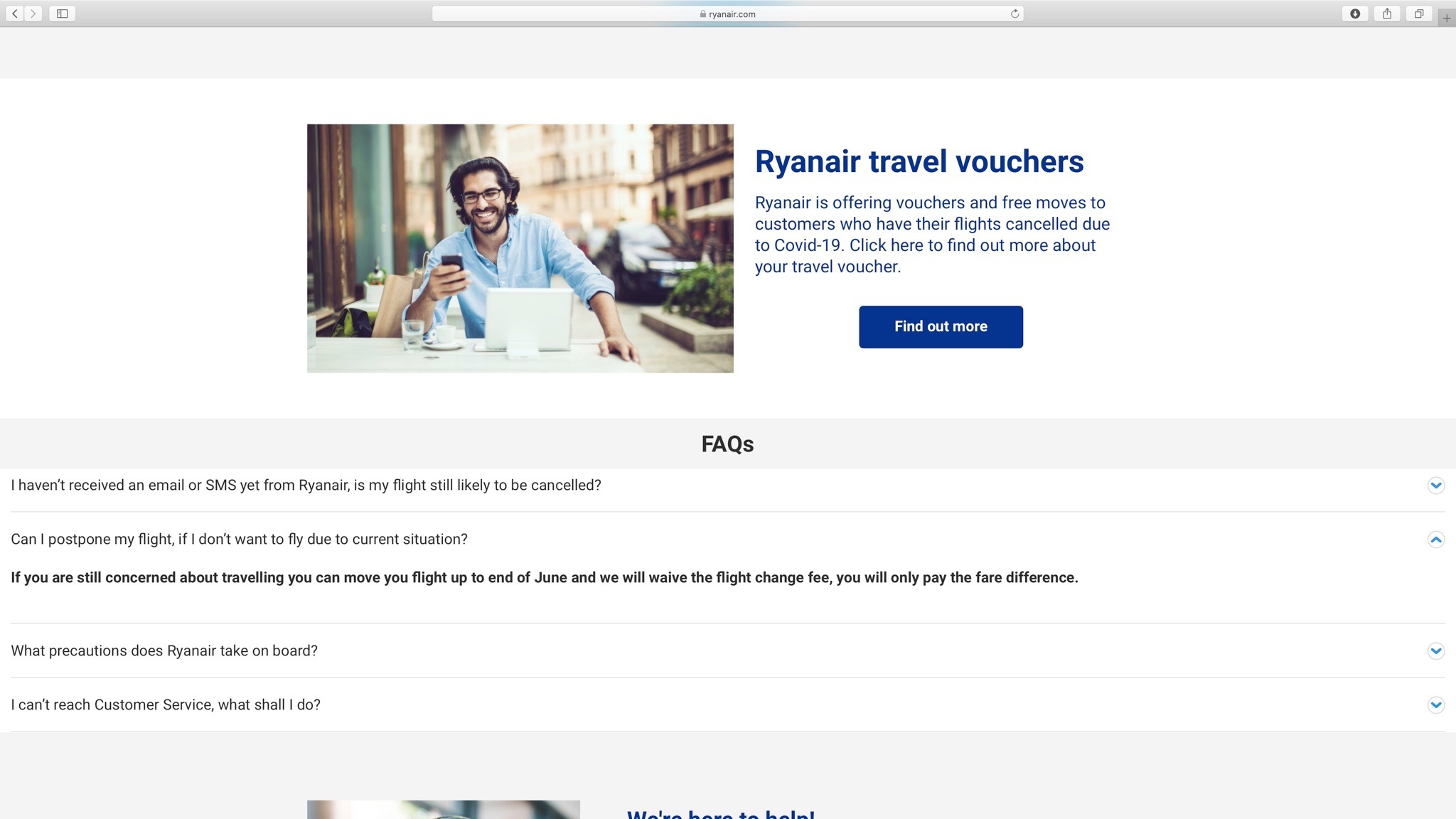Show the Safari sidebar
This screenshot has width=1456, height=819.
pyautogui.click(x=62, y=14)
